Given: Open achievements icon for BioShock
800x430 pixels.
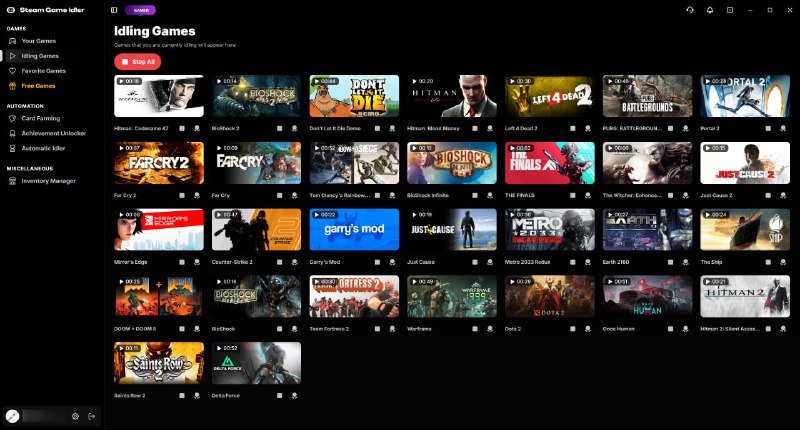Looking at the screenshot, I should pyautogui.click(x=294, y=329).
